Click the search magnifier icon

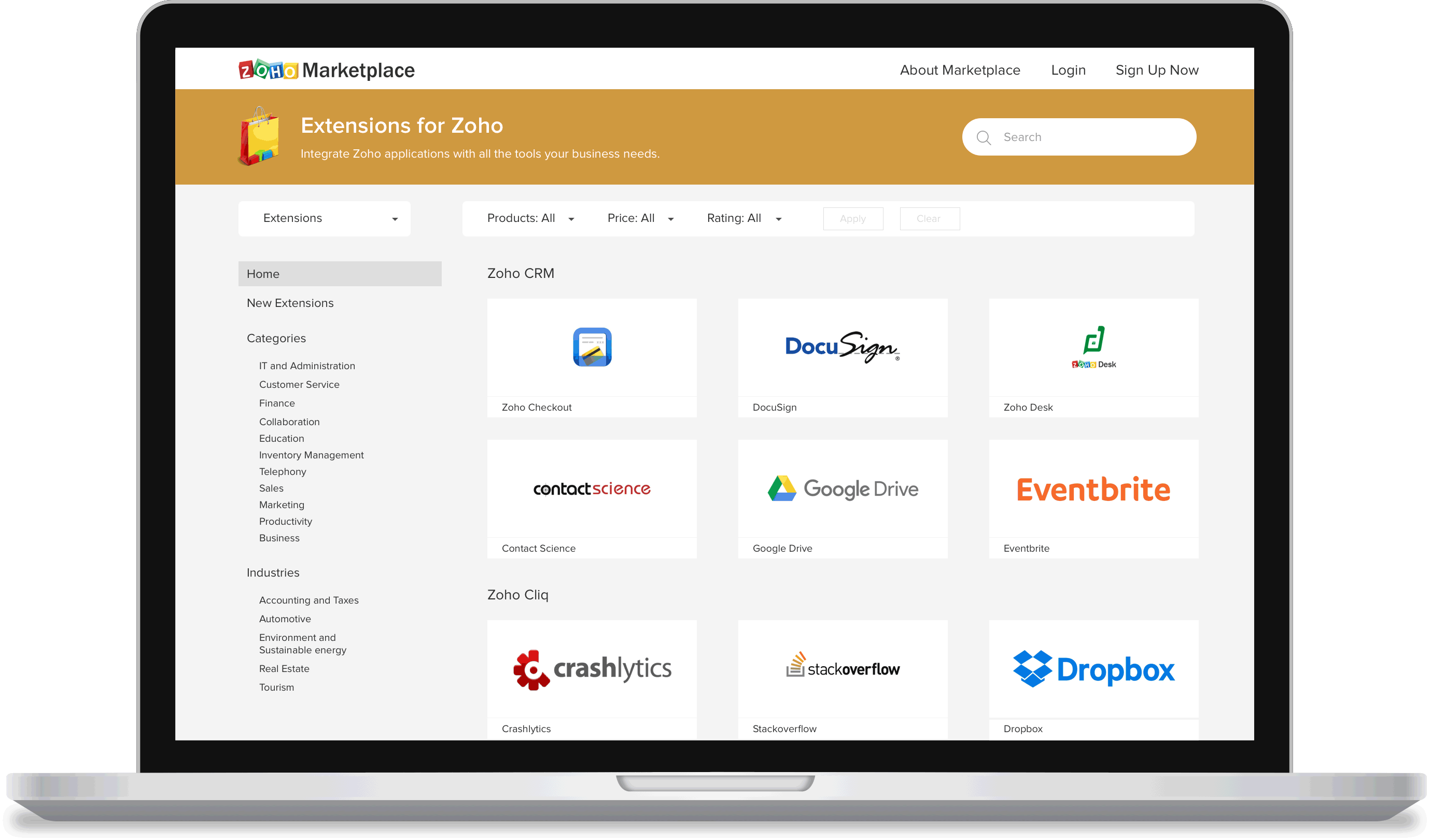tap(983, 137)
